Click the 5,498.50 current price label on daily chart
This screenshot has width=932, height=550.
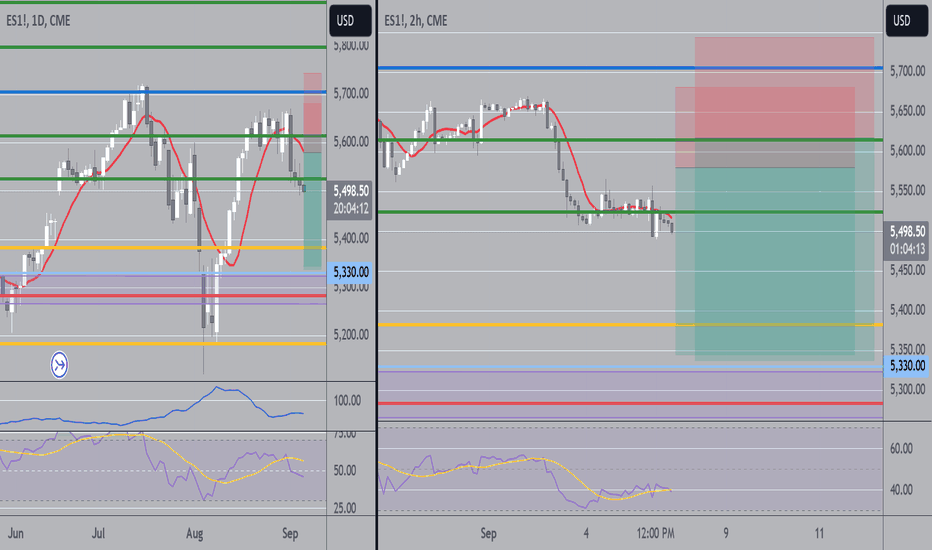tap(350, 200)
